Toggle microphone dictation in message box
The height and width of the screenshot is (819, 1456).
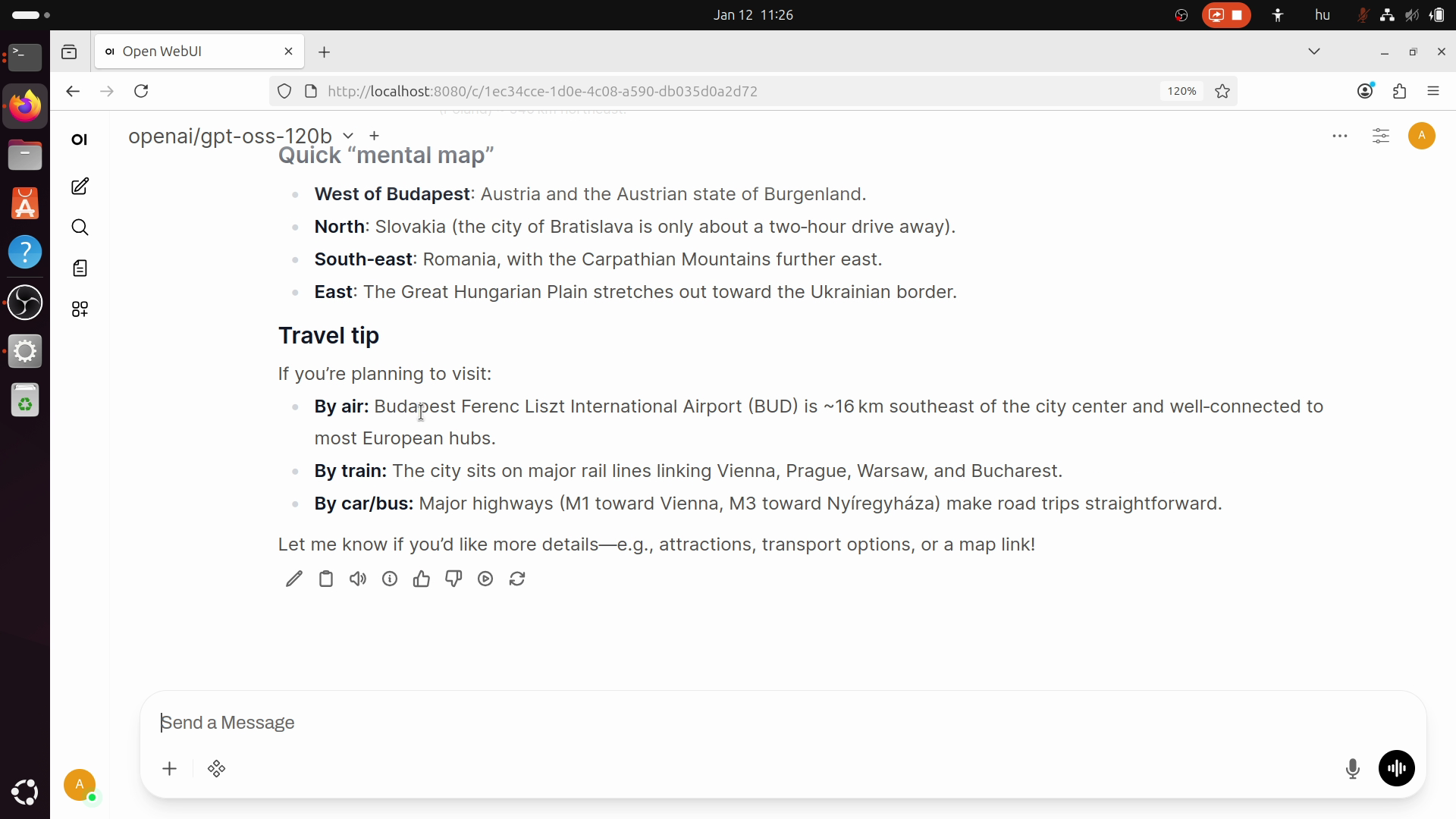click(x=1352, y=769)
